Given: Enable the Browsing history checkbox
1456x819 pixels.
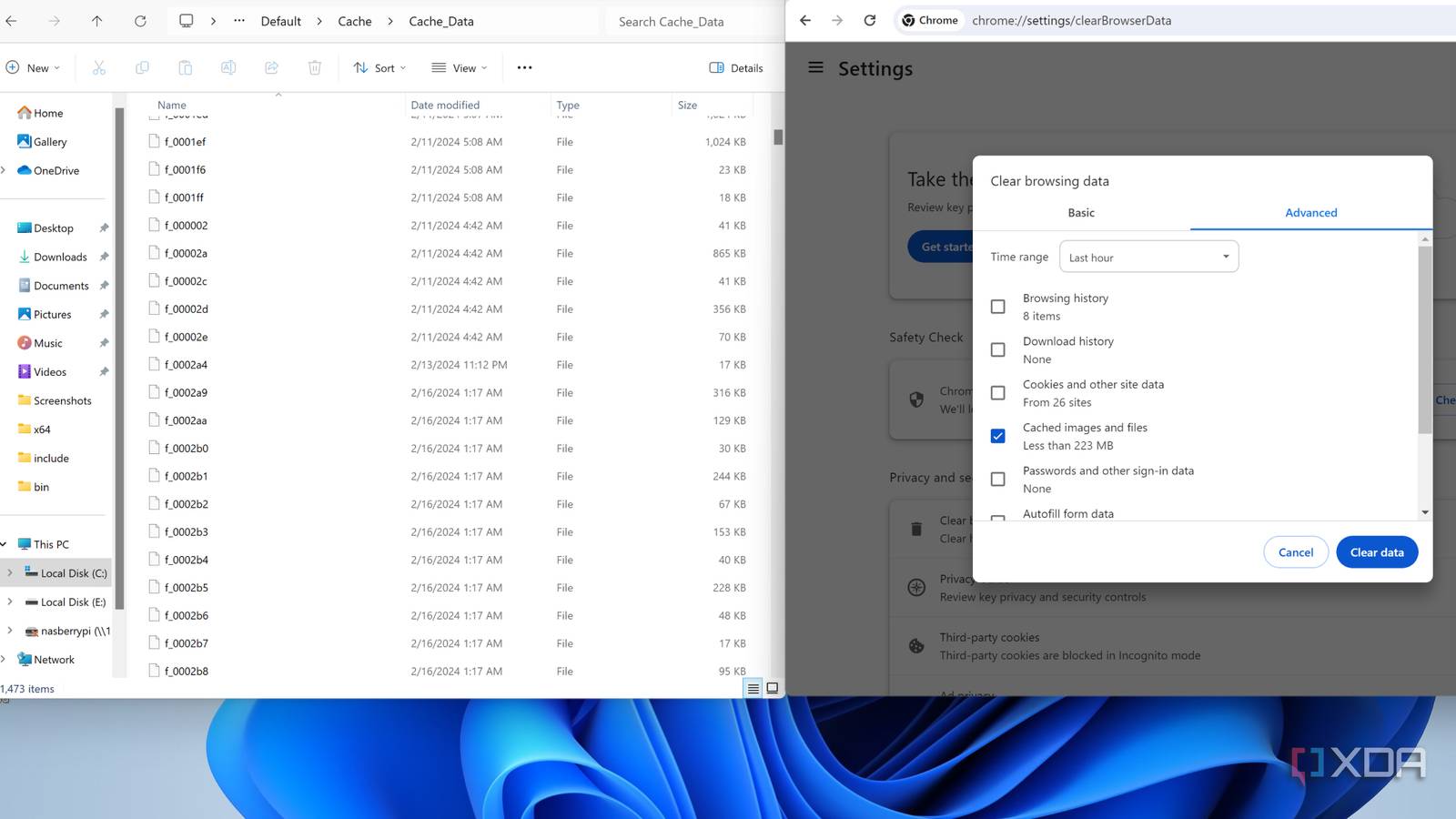Looking at the screenshot, I should pos(998,307).
